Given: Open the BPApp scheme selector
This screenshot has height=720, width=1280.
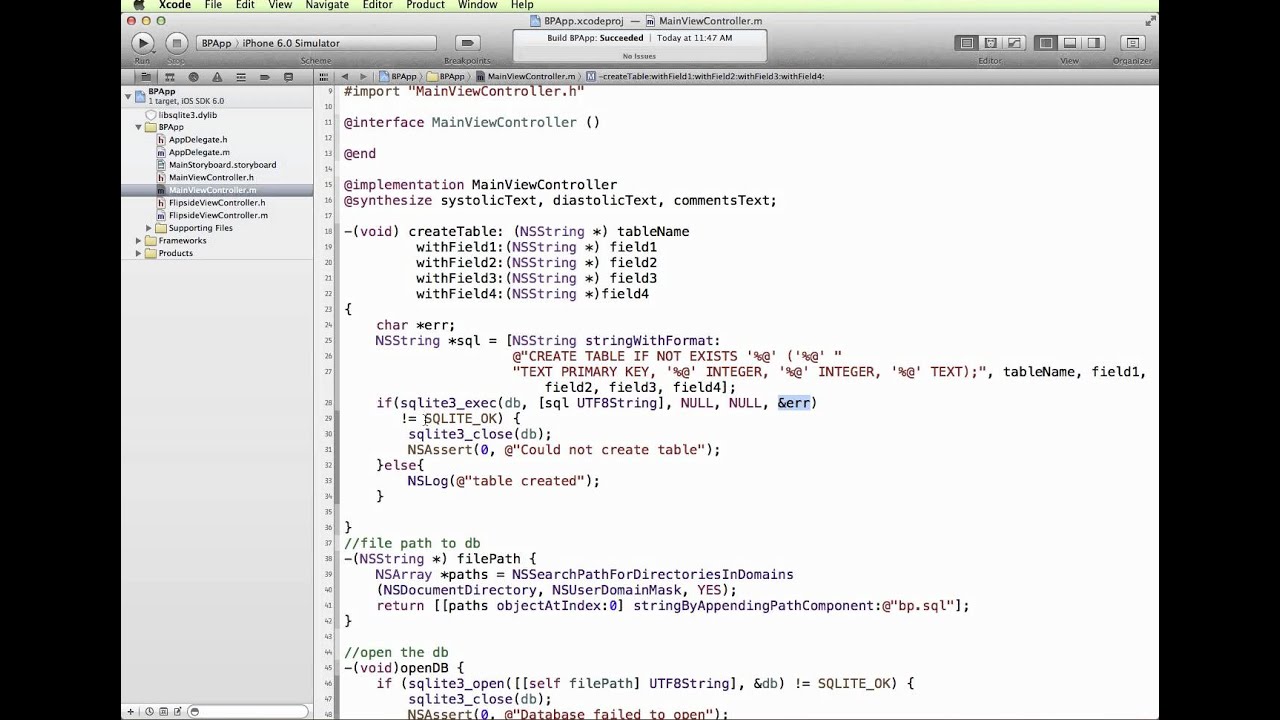Looking at the screenshot, I should pos(217,43).
